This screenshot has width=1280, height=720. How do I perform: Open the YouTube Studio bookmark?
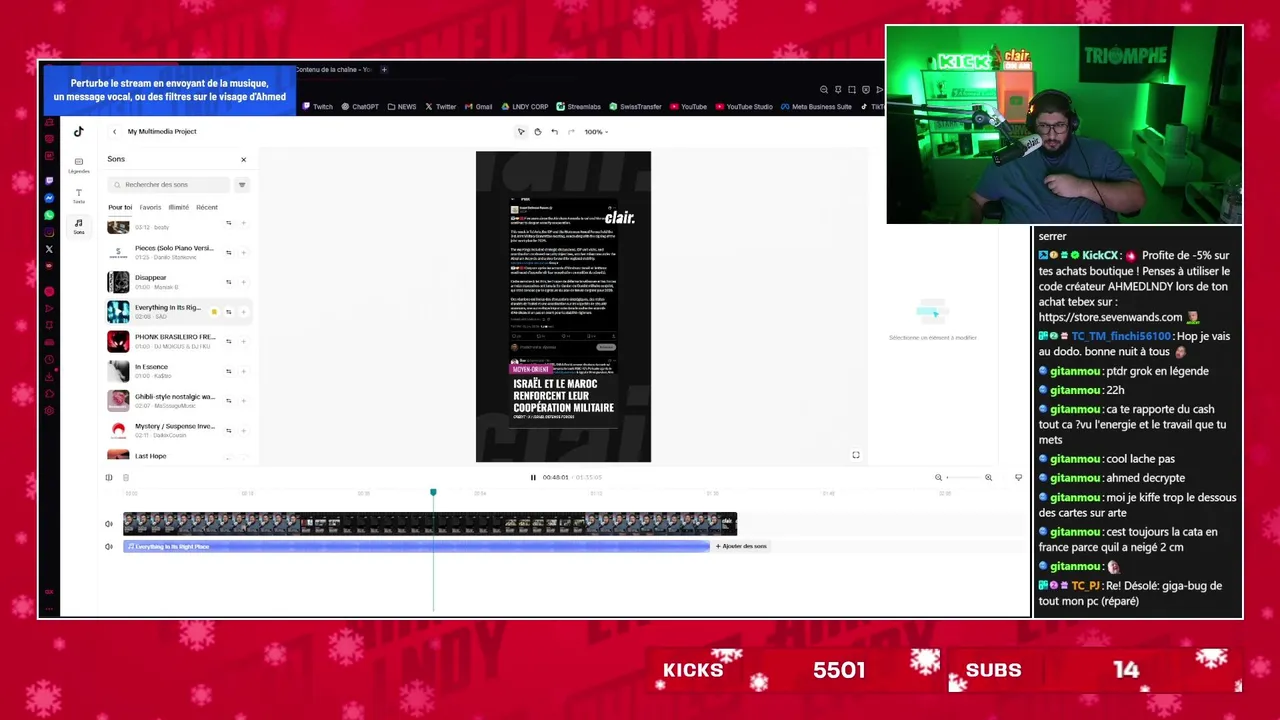click(744, 107)
